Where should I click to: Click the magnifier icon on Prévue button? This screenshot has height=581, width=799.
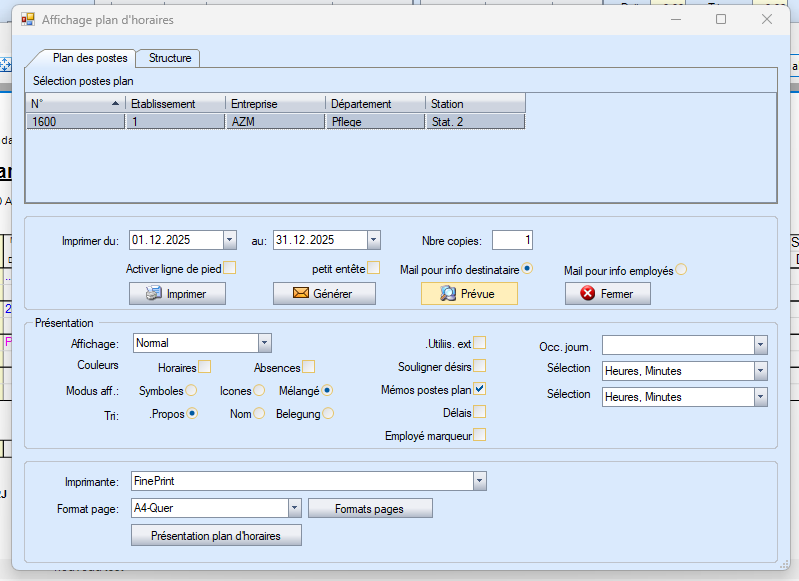tap(448, 294)
